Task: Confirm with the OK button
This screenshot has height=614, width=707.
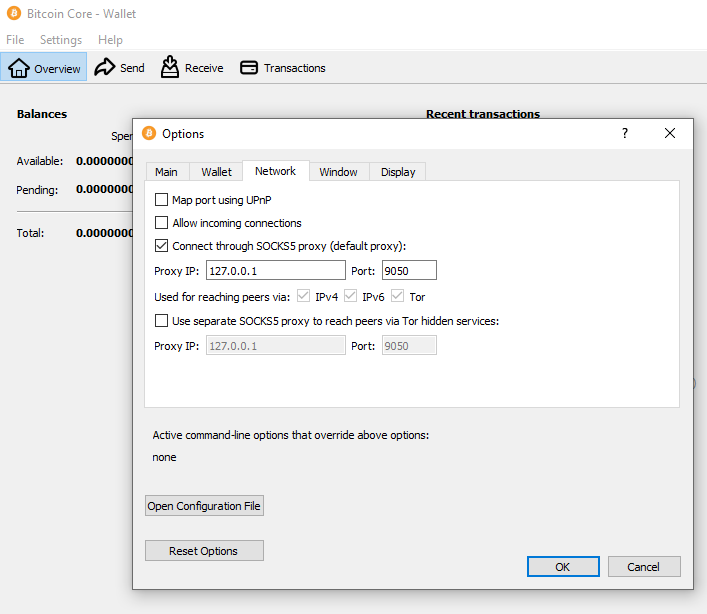Action: click(x=563, y=567)
